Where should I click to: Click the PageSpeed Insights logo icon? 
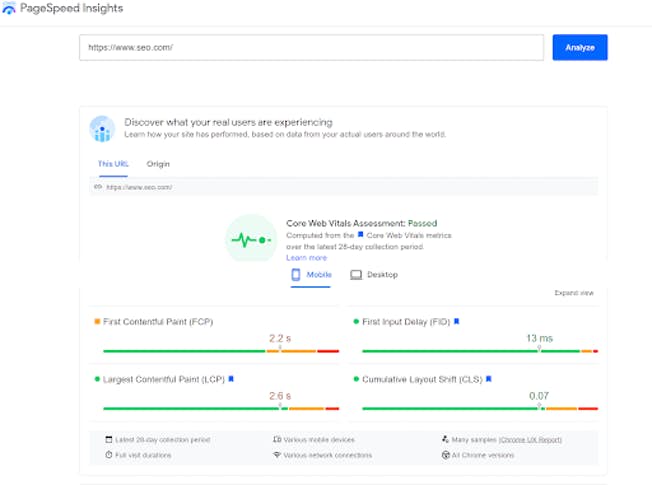click(x=9, y=9)
